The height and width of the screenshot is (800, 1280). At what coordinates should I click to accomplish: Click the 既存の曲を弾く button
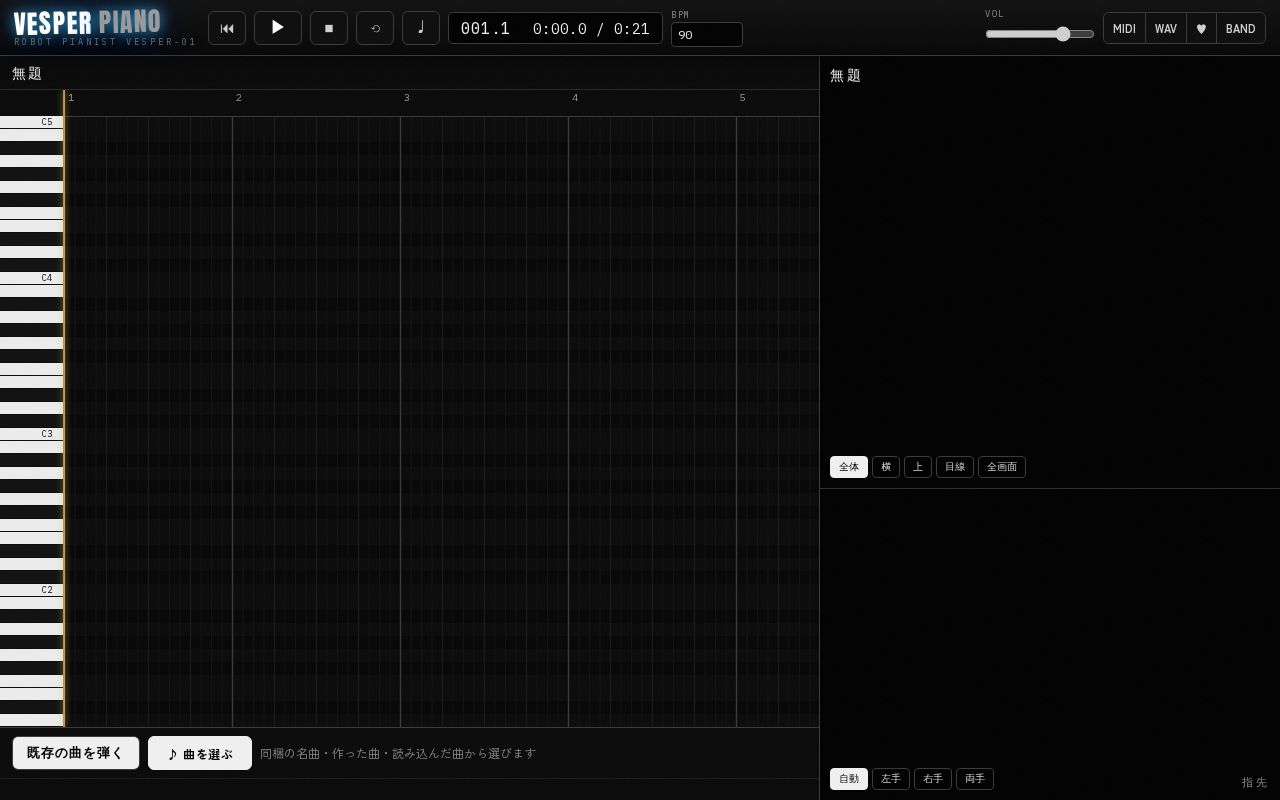[76, 753]
